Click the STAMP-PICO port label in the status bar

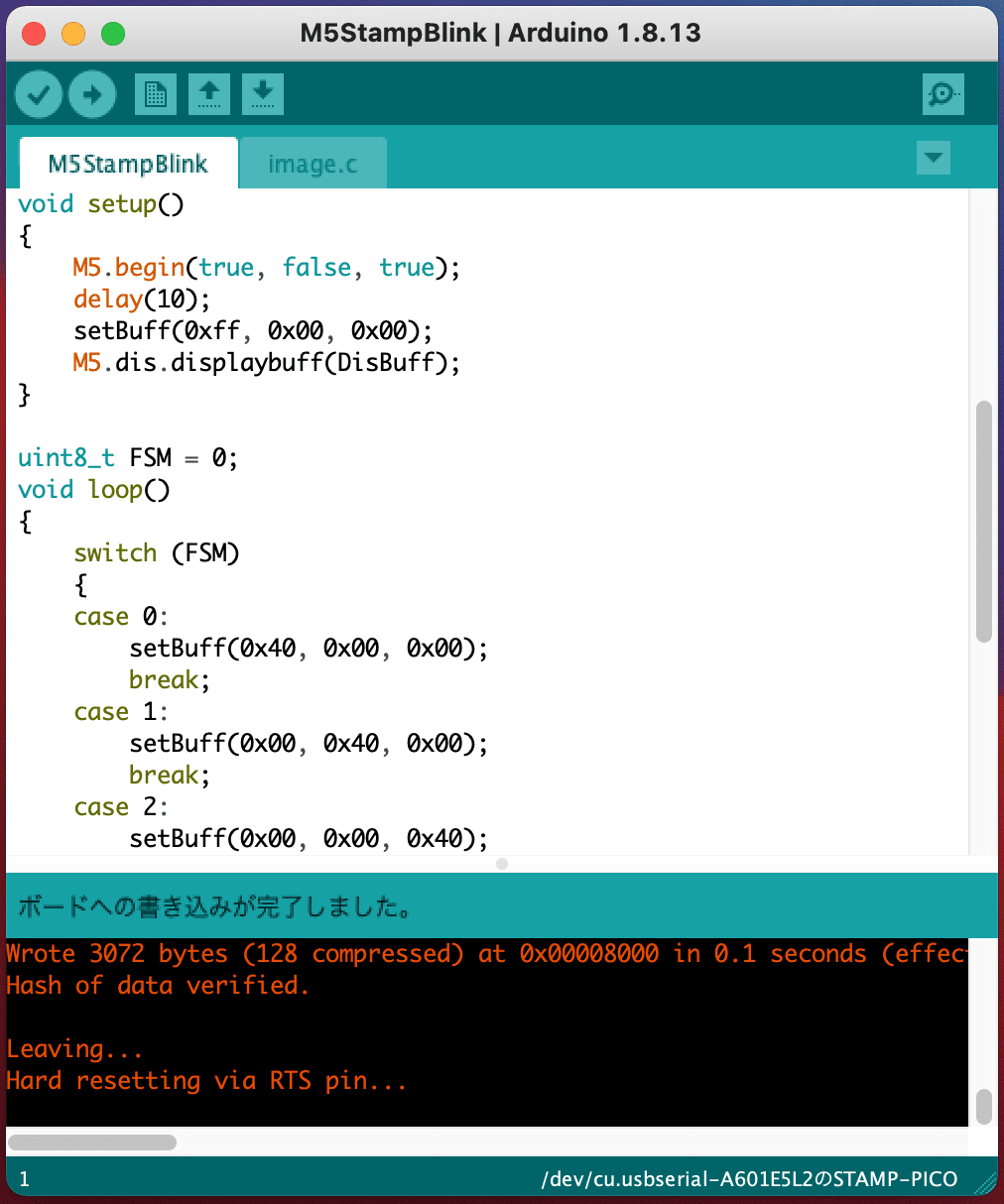[749, 1179]
